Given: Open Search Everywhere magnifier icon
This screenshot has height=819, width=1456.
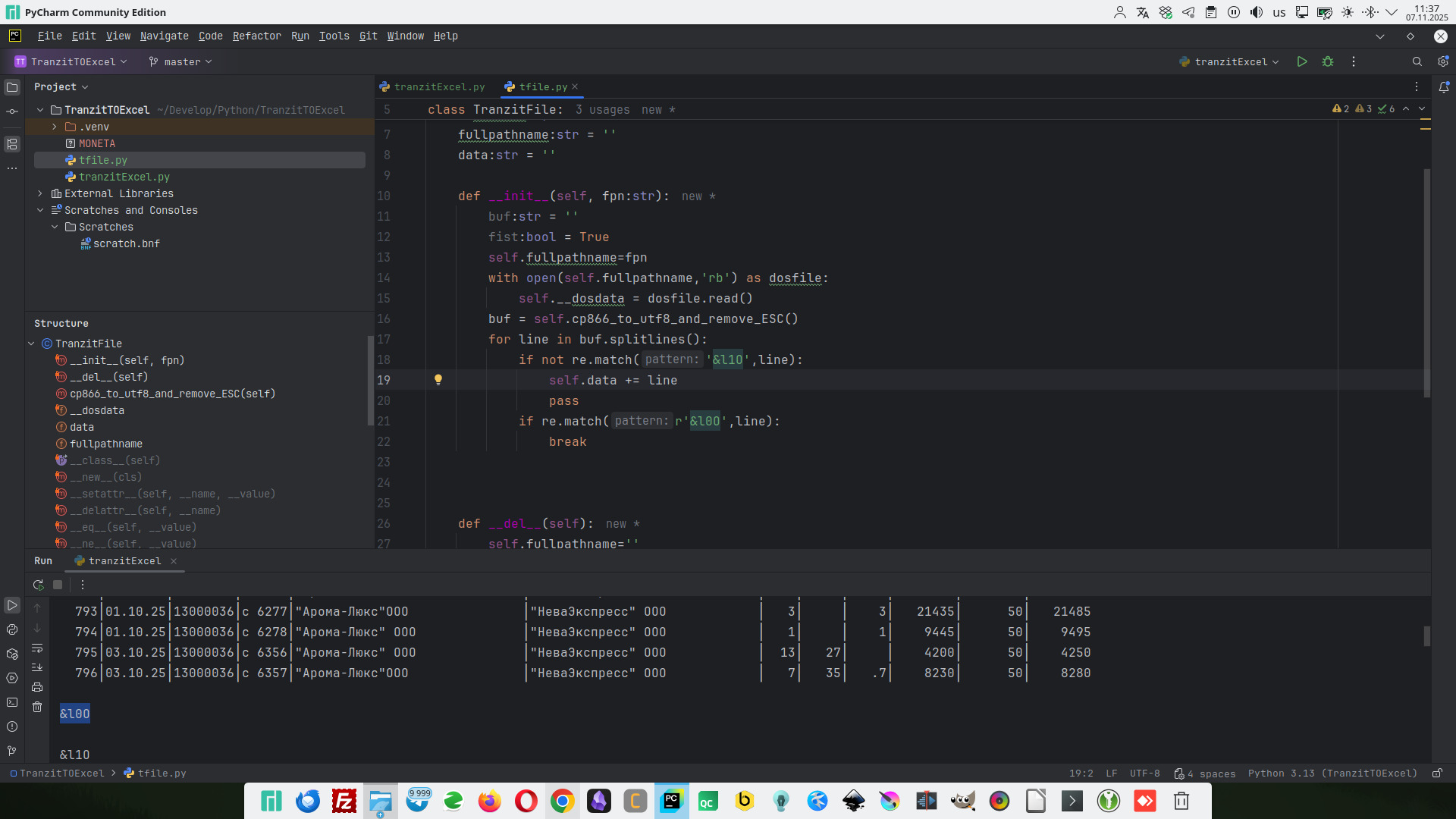Looking at the screenshot, I should pyautogui.click(x=1417, y=61).
